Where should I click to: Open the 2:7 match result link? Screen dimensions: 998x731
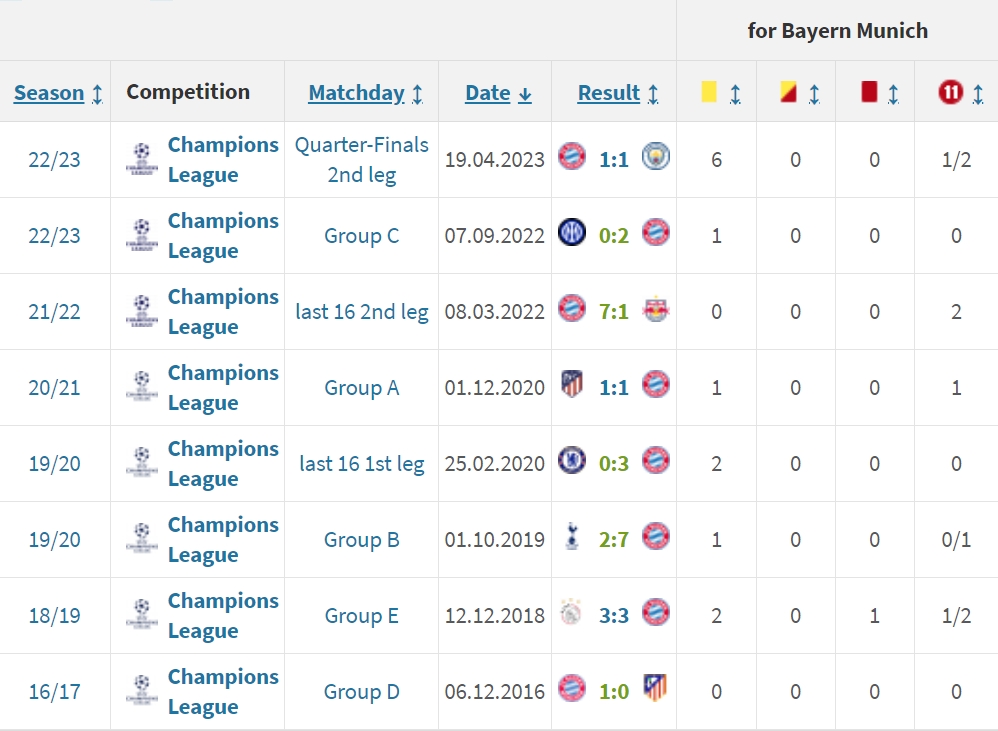tap(614, 540)
